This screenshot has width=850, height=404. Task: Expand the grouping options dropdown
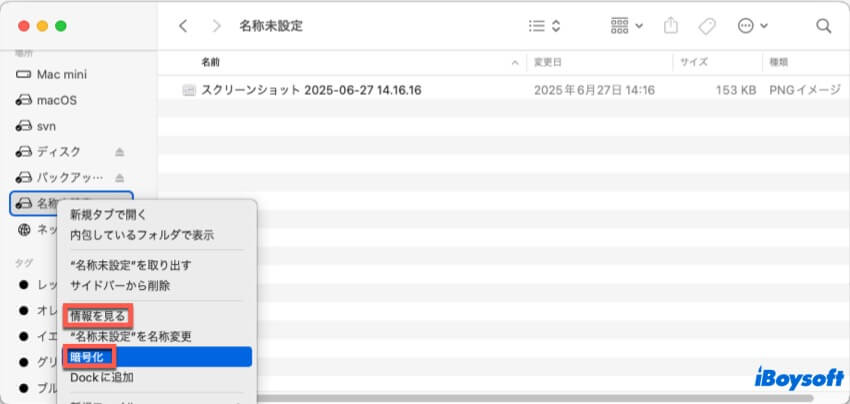(625, 26)
